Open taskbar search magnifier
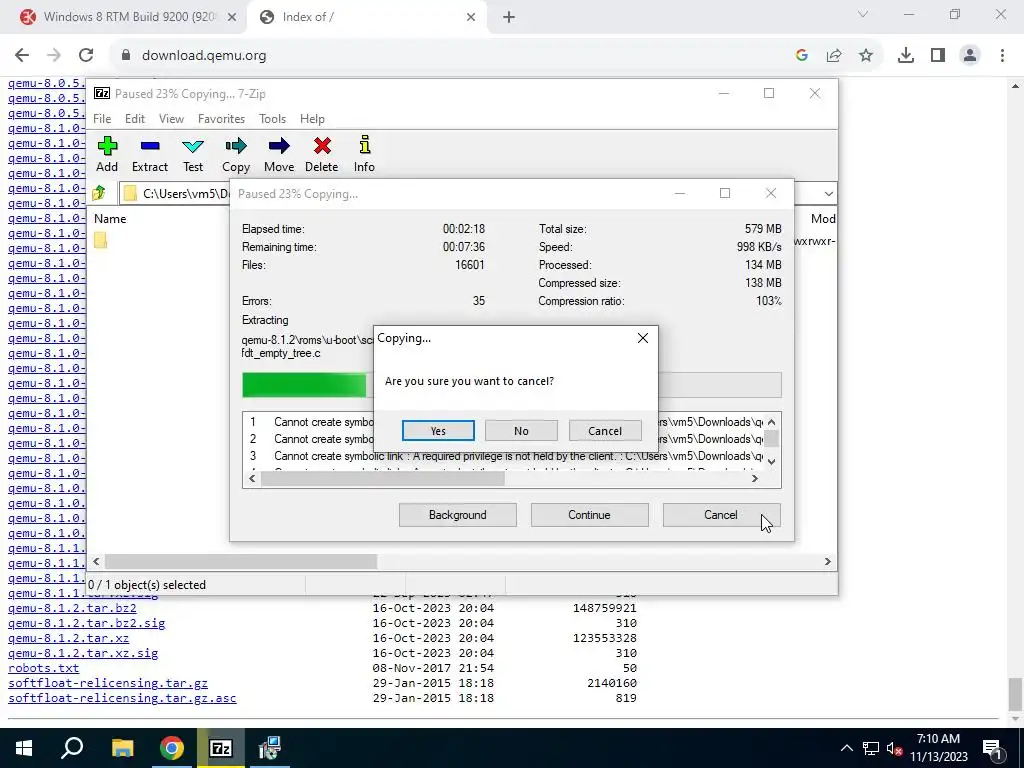1024x768 pixels. tap(72, 748)
